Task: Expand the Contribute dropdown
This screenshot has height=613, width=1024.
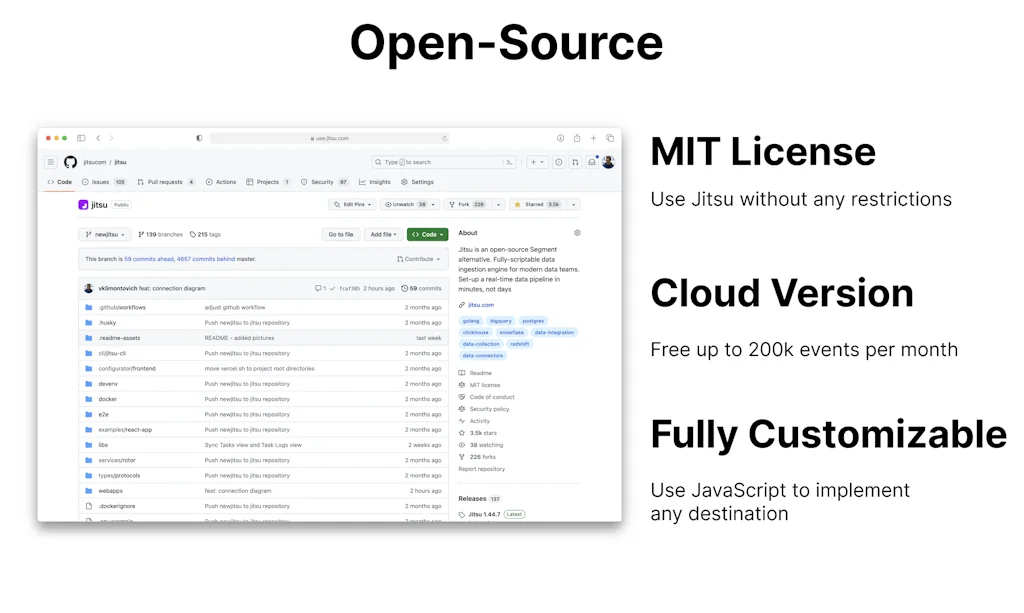Action: tap(419, 259)
